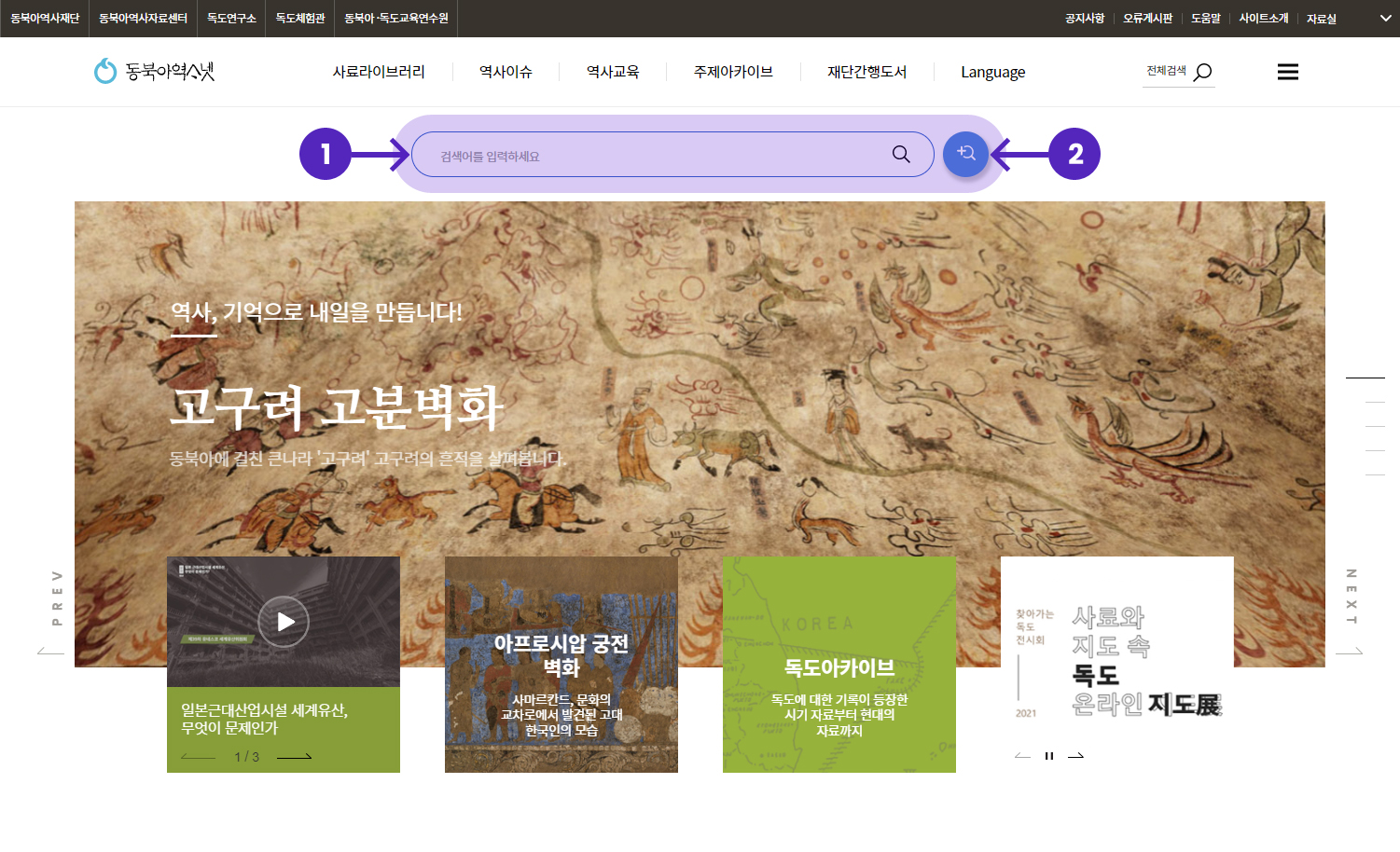Screen dimensions: 1400x852
Task: Open the blue advanced search button
Action: tap(965, 154)
